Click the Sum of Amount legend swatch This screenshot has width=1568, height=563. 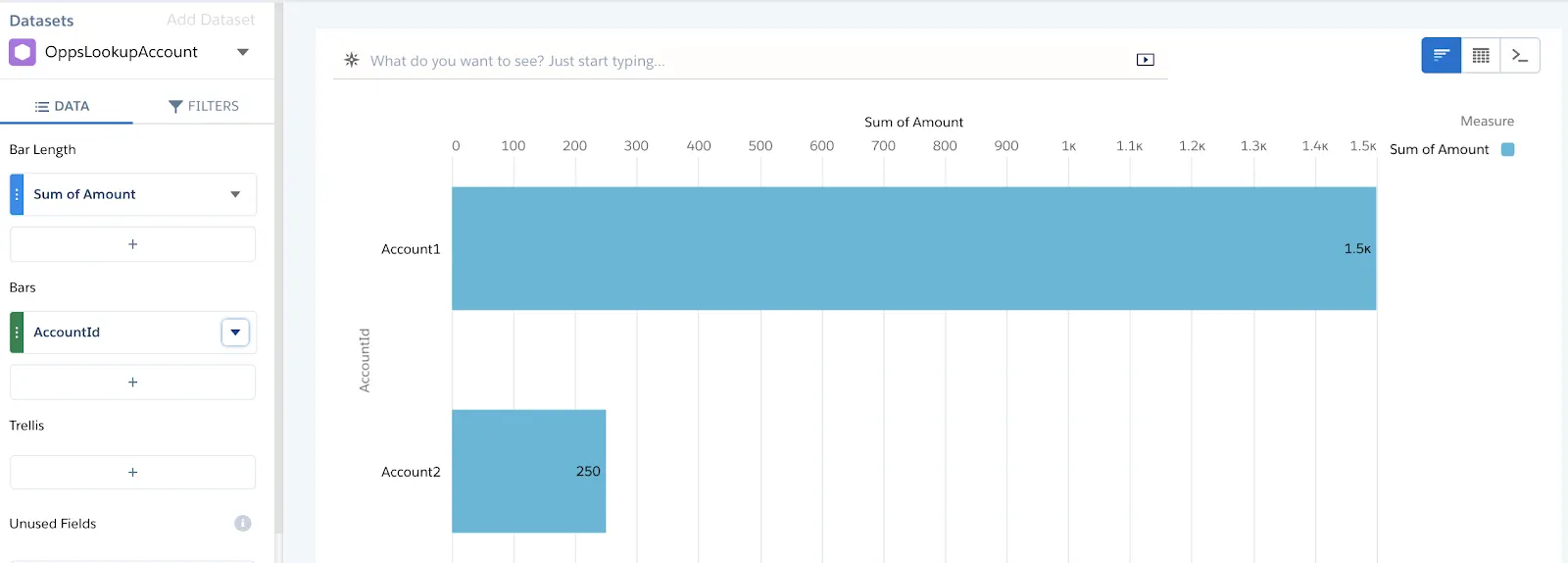1508,149
